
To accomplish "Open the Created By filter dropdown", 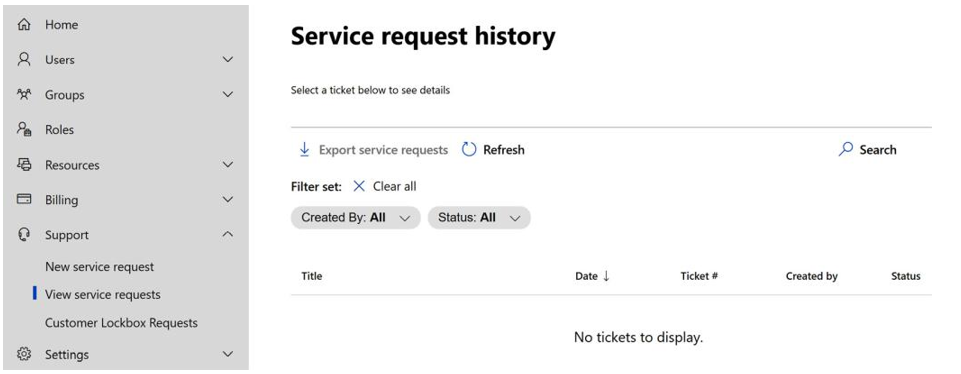I will pos(355,218).
